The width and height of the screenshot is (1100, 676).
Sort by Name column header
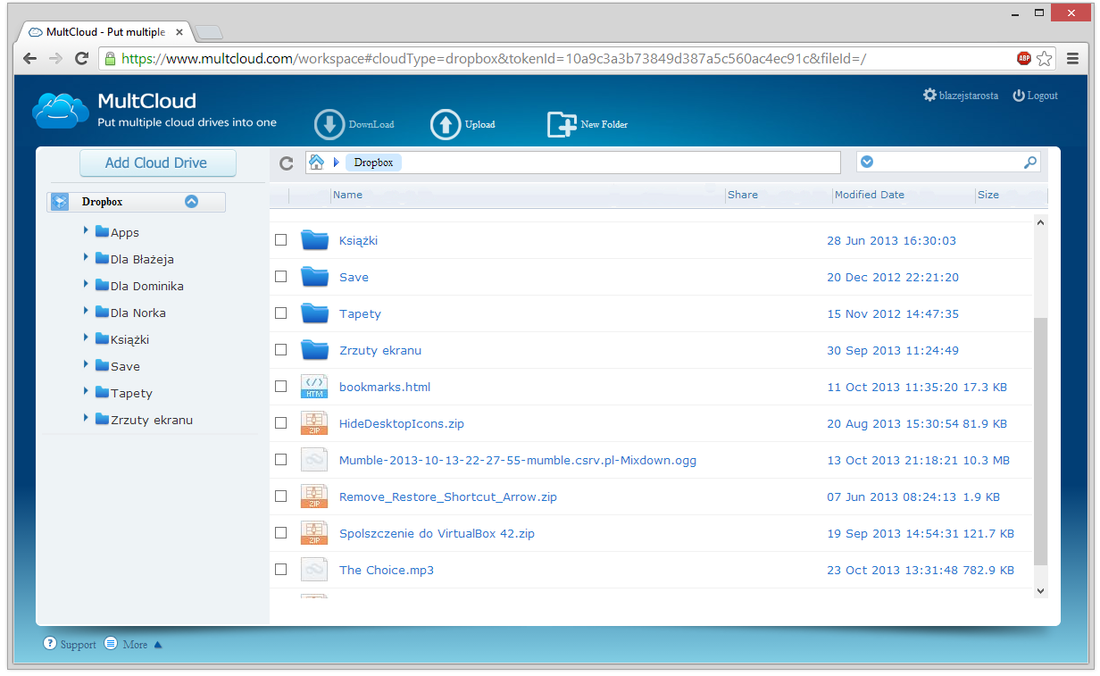tap(347, 195)
